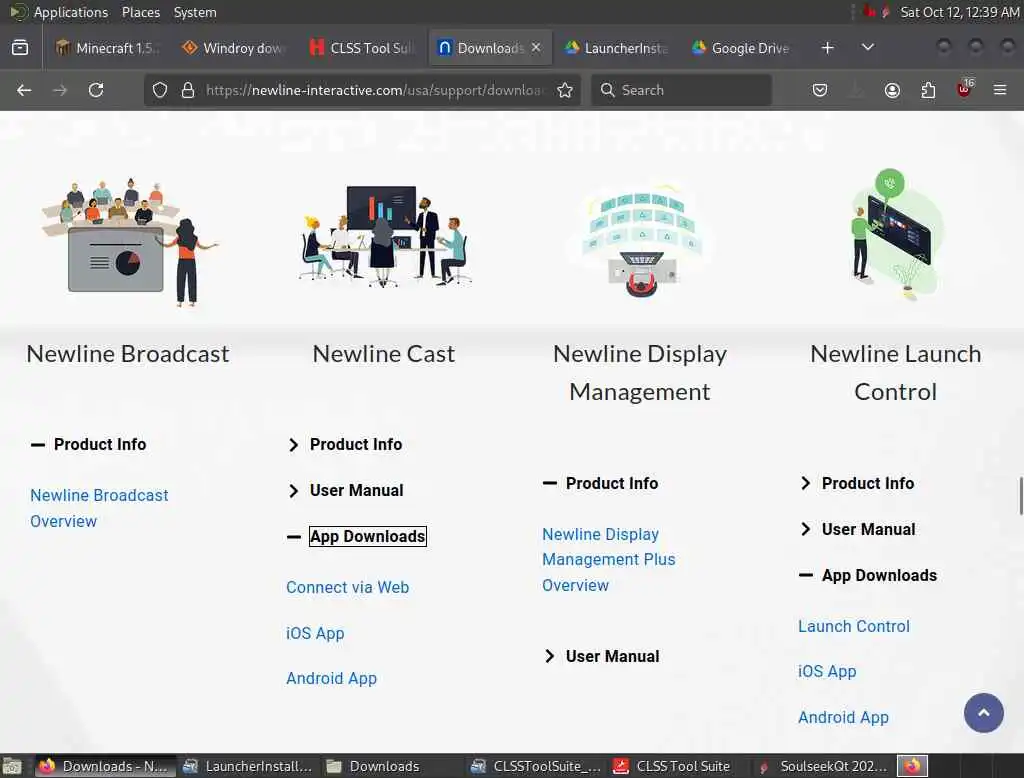Screen dimensions: 1024x778
Task: Open the System menu
Action: click(195, 12)
